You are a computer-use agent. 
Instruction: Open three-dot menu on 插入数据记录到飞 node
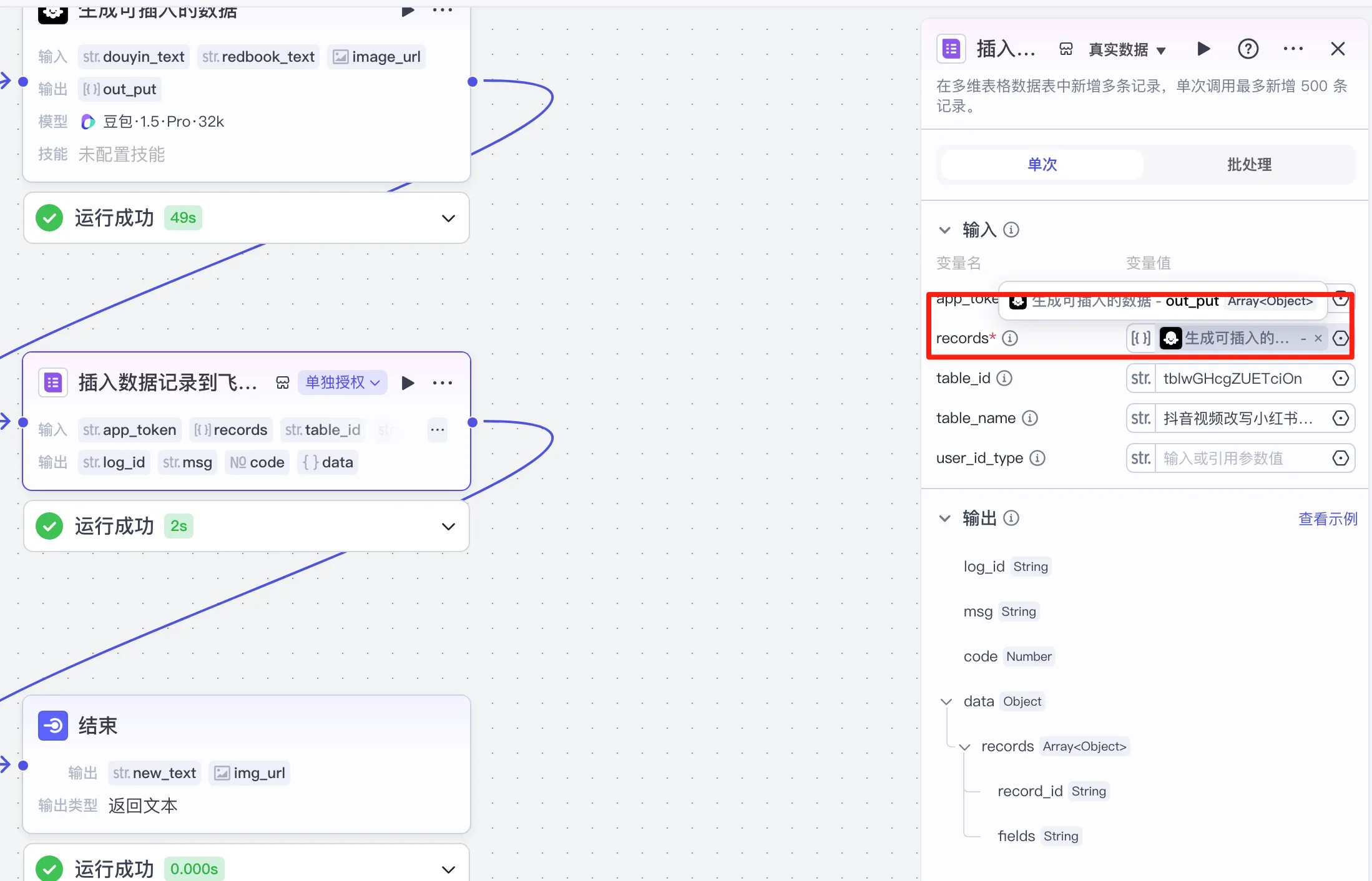pyautogui.click(x=442, y=382)
